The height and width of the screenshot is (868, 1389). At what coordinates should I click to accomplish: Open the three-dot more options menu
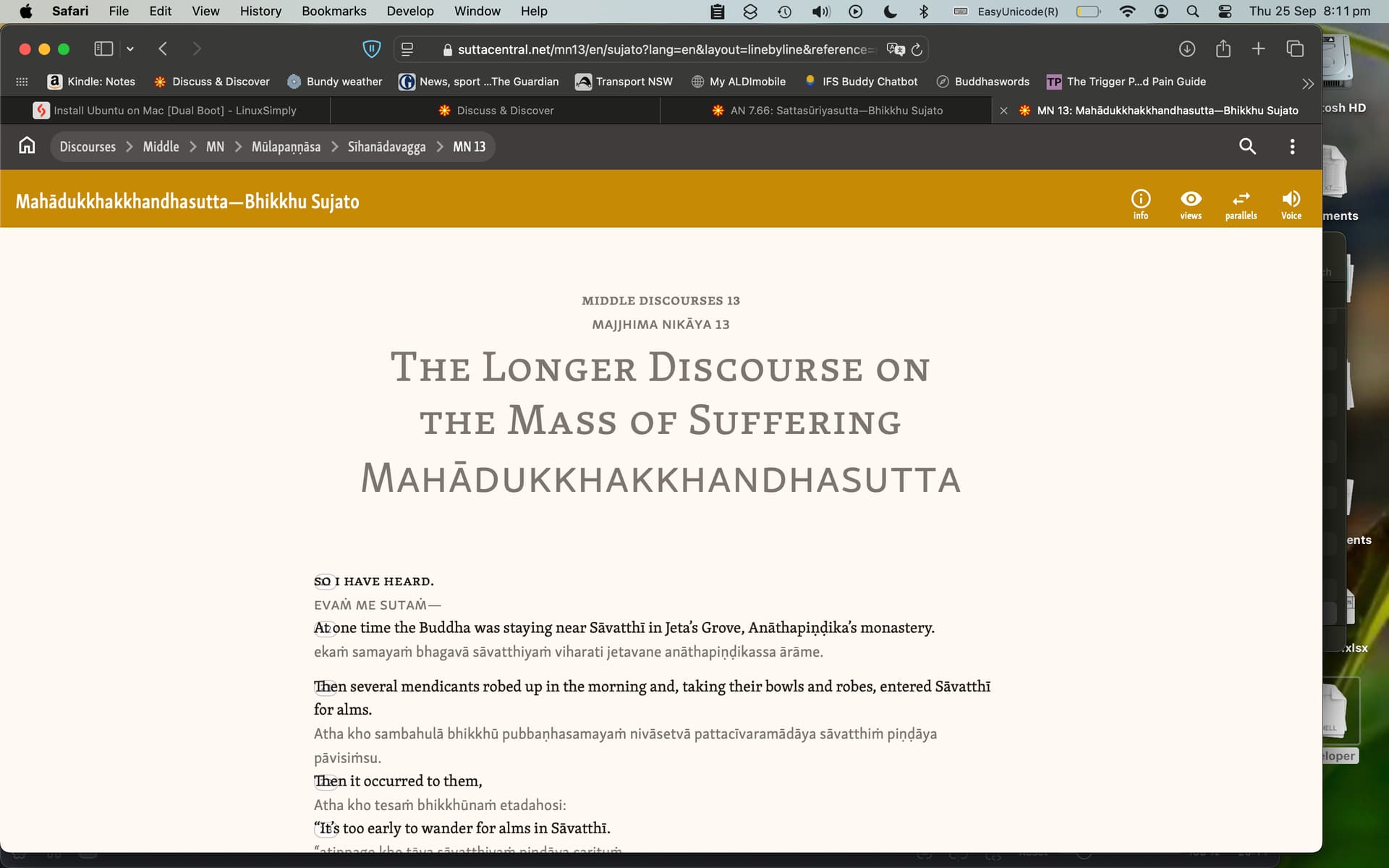click(1292, 146)
